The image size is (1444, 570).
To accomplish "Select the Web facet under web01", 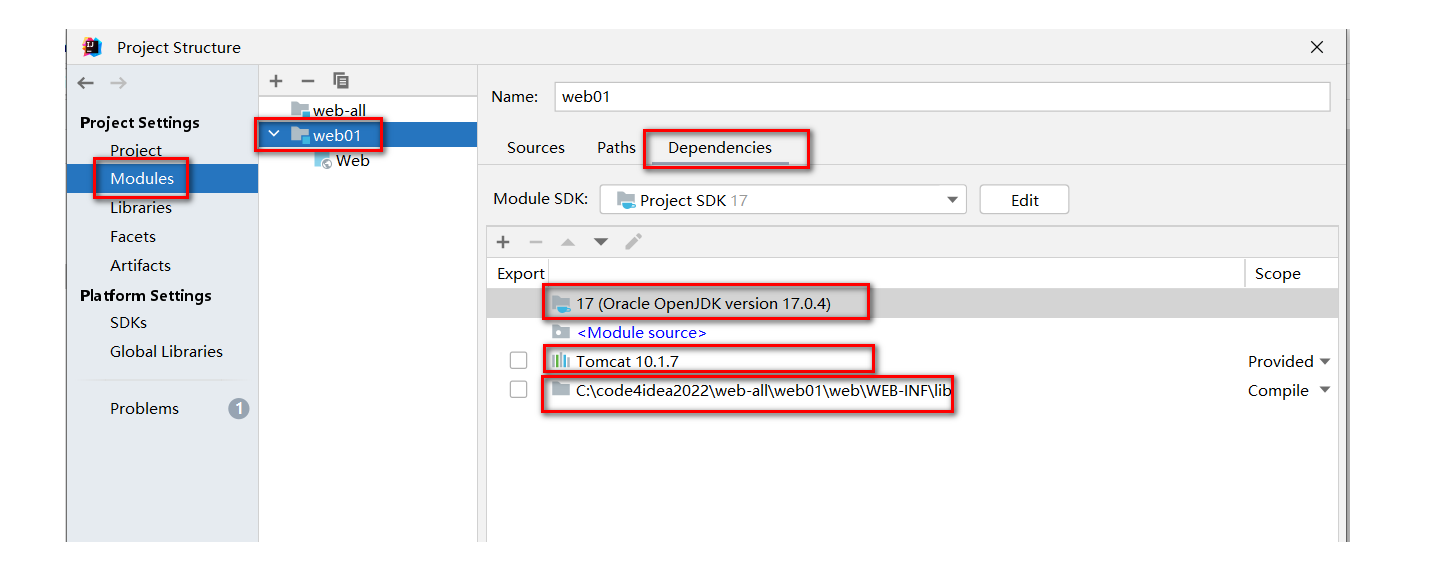I will point(353,160).
